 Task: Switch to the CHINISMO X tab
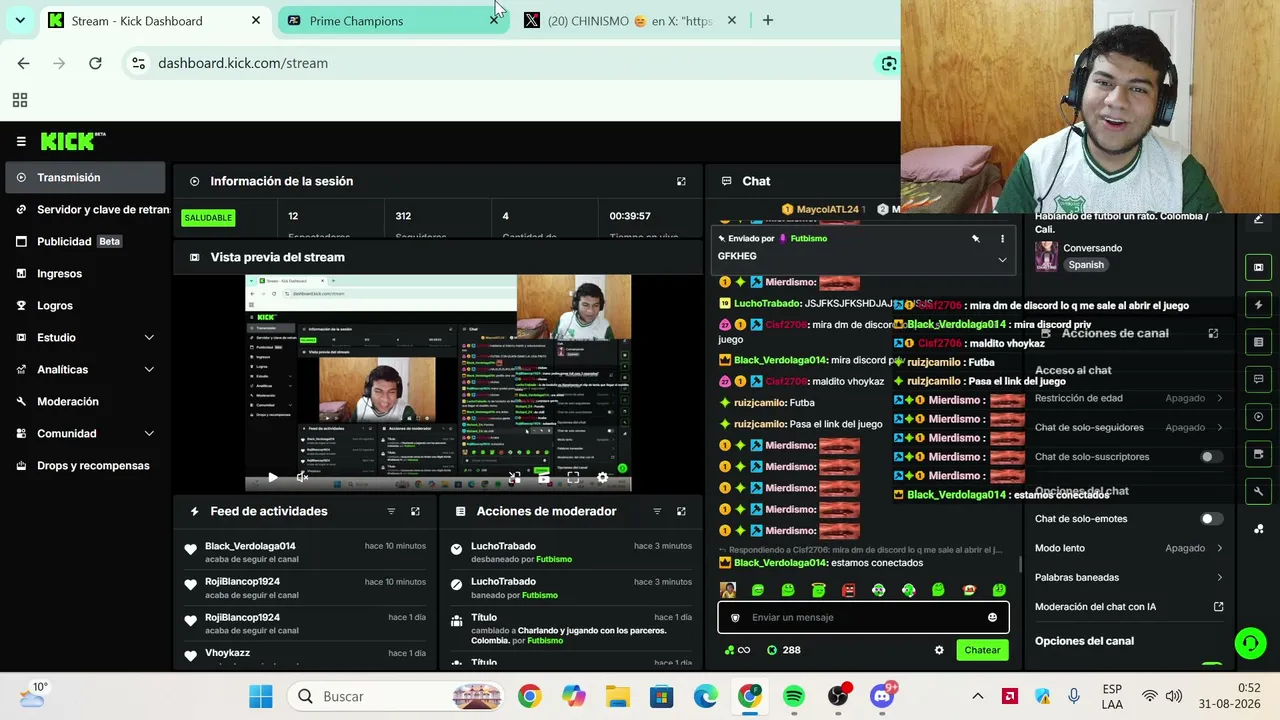(631, 20)
